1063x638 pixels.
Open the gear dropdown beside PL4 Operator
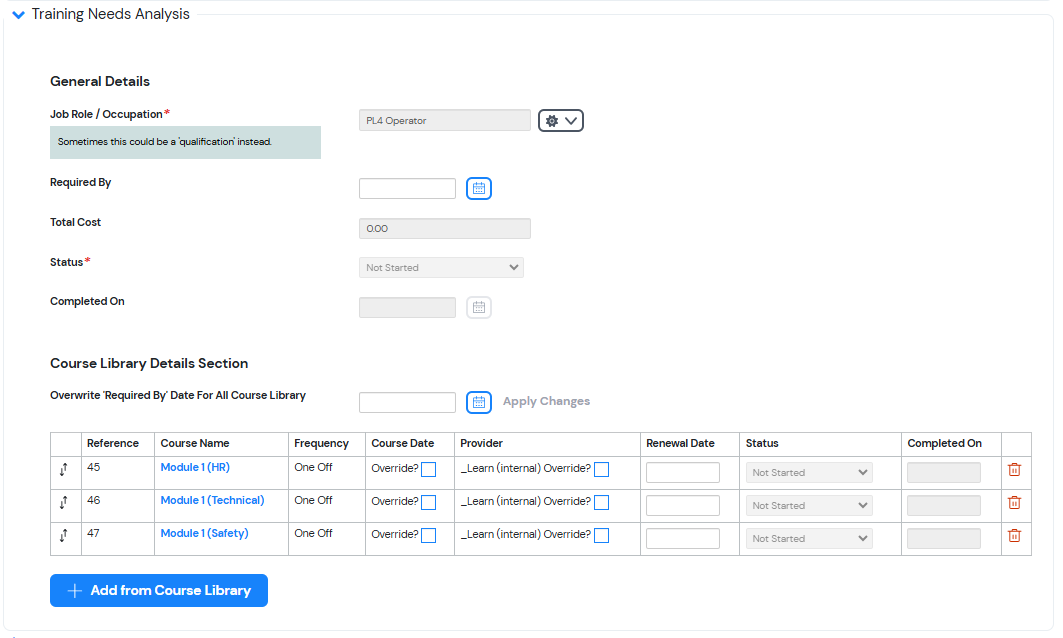click(560, 121)
